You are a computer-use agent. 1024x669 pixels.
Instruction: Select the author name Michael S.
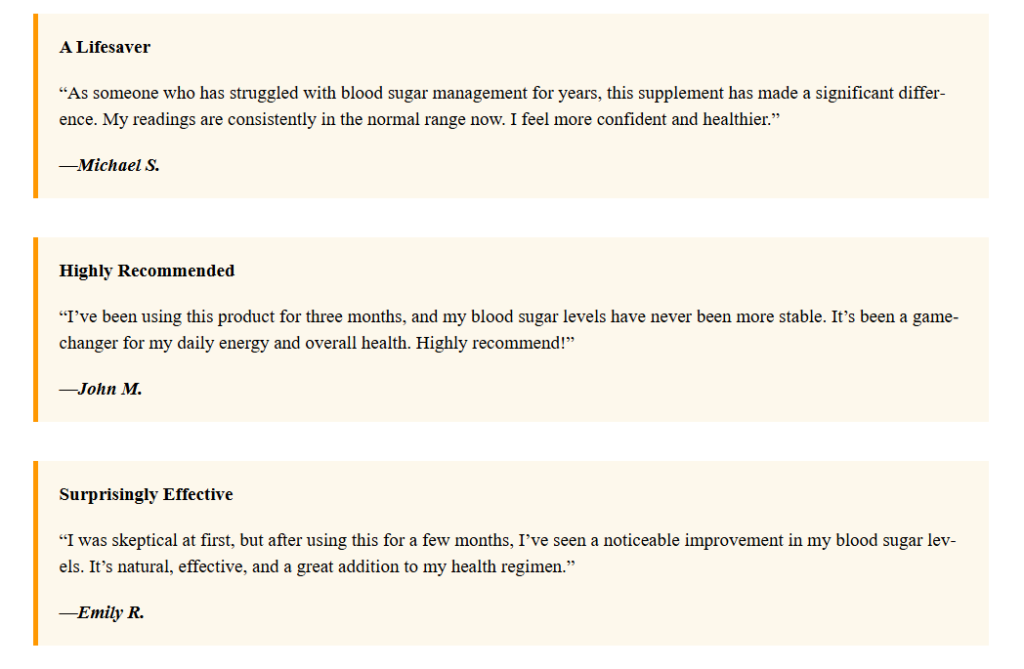click(118, 166)
